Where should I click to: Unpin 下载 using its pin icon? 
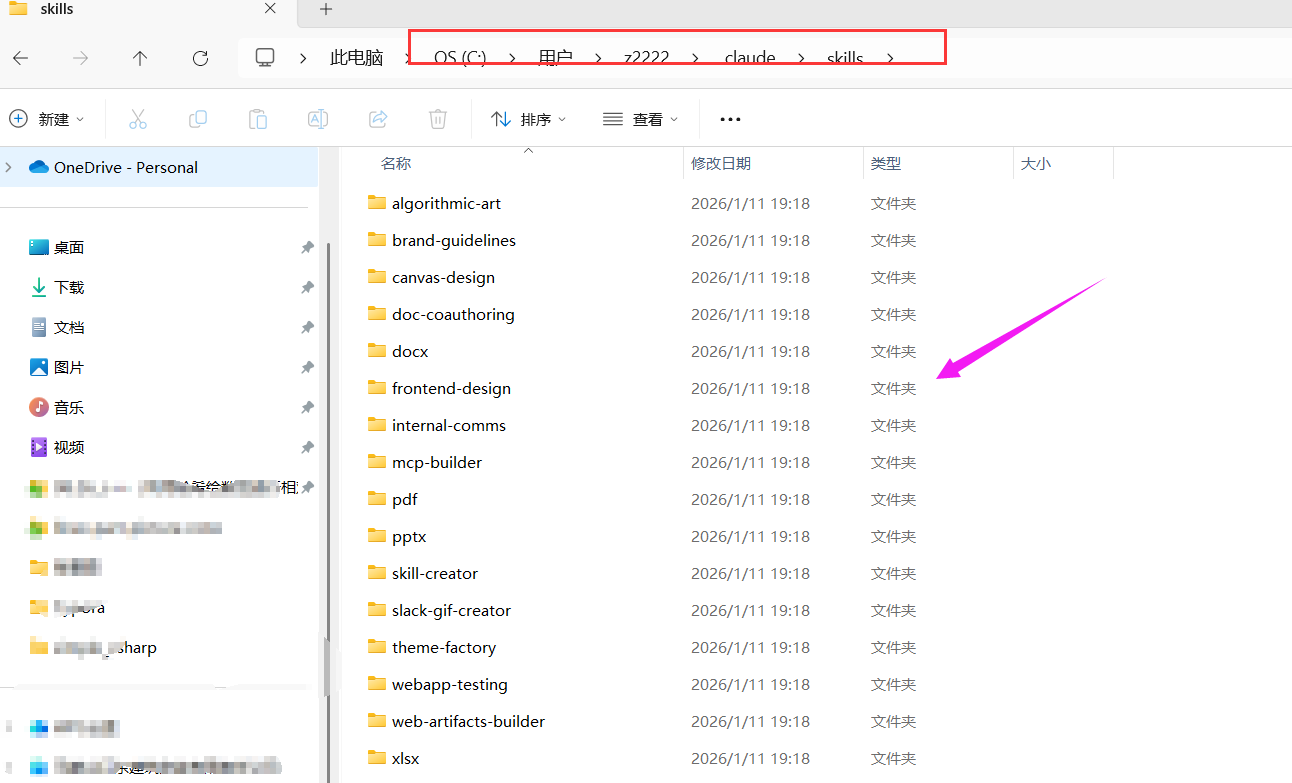pos(307,287)
